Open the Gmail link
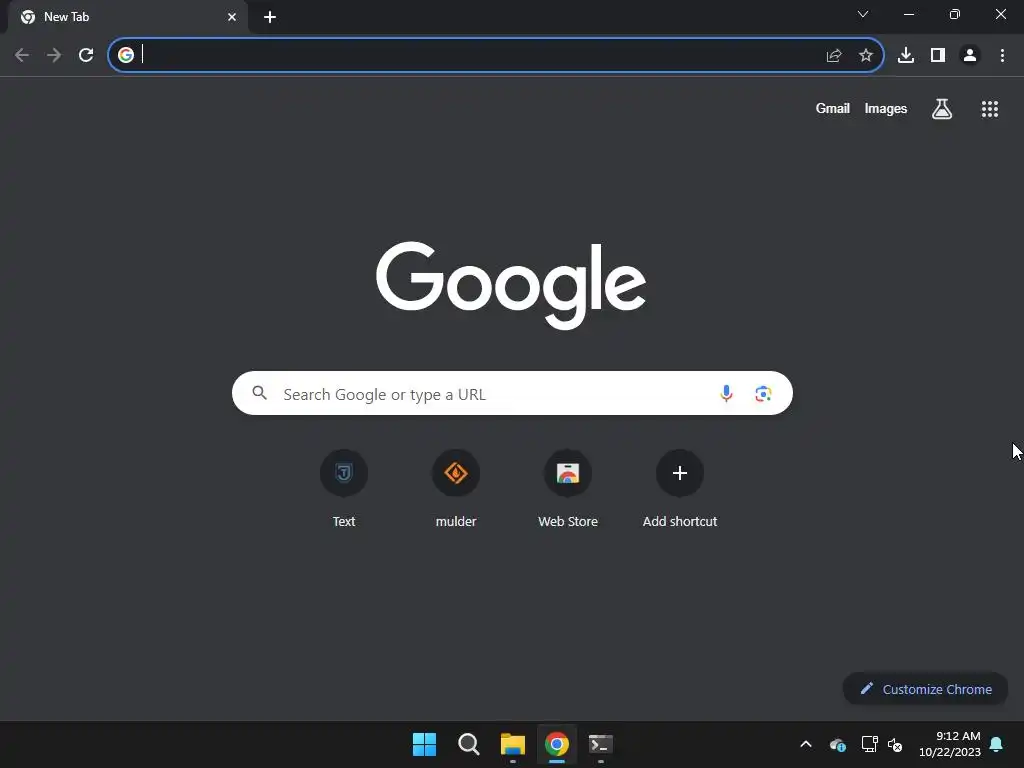 pos(832,108)
